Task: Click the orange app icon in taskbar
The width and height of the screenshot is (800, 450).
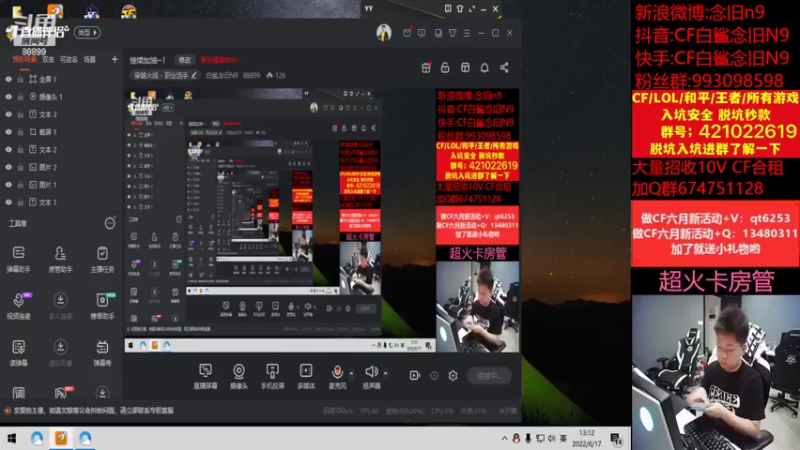Action: tap(61, 438)
